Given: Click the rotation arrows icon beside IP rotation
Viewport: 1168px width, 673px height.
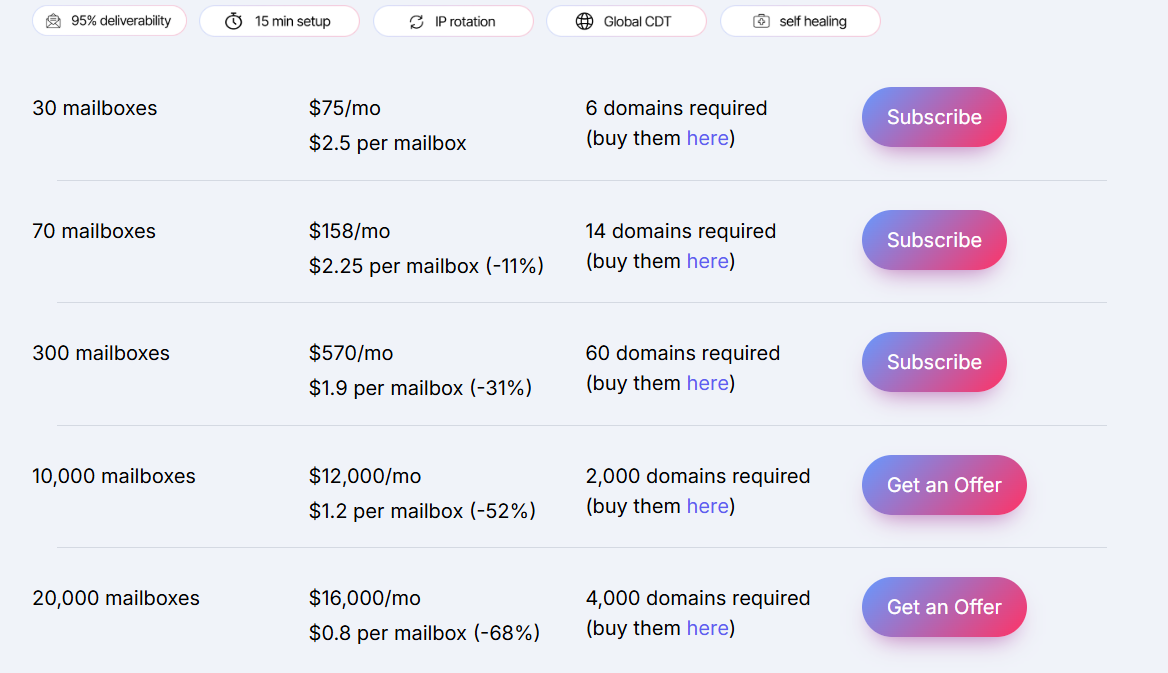Looking at the screenshot, I should pos(416,20).
